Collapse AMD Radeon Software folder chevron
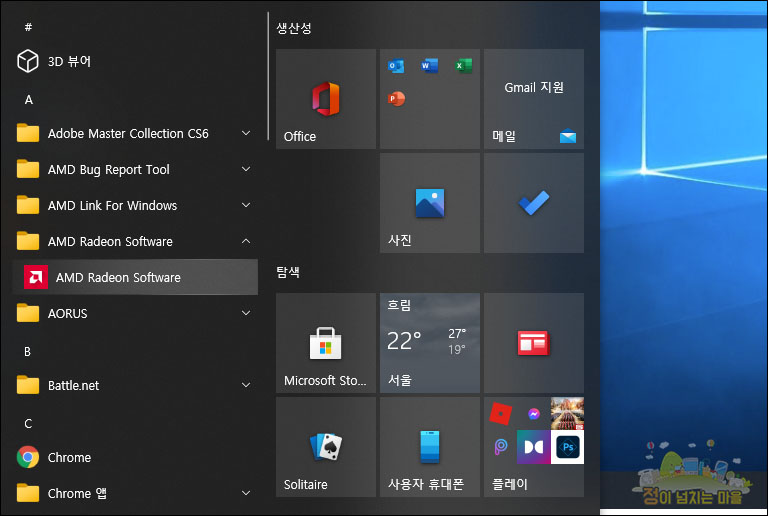Screen dimensions: 768x516 246,241
